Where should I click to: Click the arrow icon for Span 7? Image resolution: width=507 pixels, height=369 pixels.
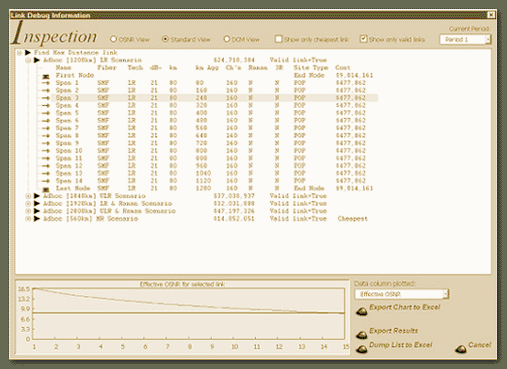coord(46,128)
